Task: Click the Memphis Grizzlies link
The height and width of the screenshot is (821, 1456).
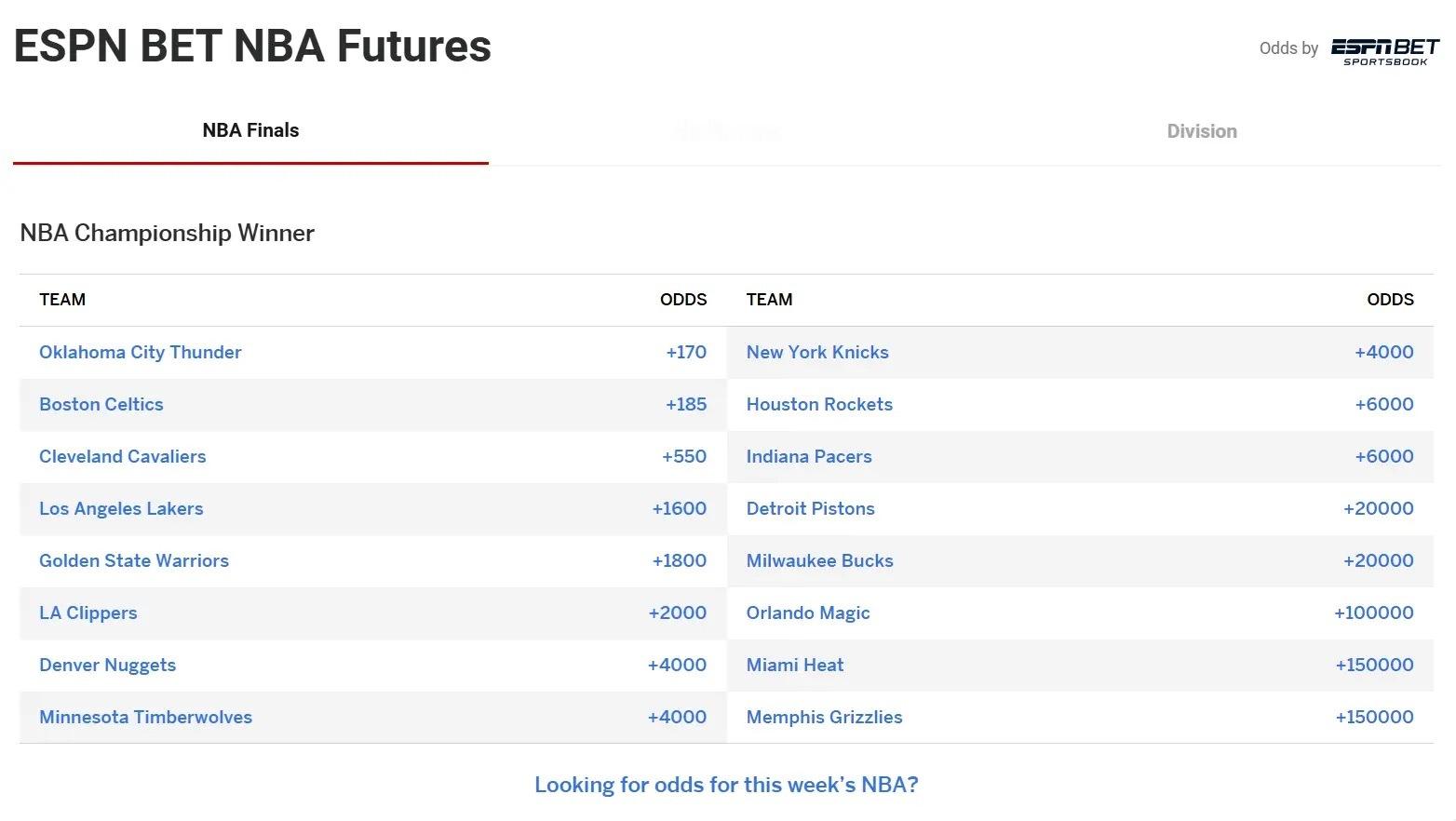Action: [x=824, y=717]
